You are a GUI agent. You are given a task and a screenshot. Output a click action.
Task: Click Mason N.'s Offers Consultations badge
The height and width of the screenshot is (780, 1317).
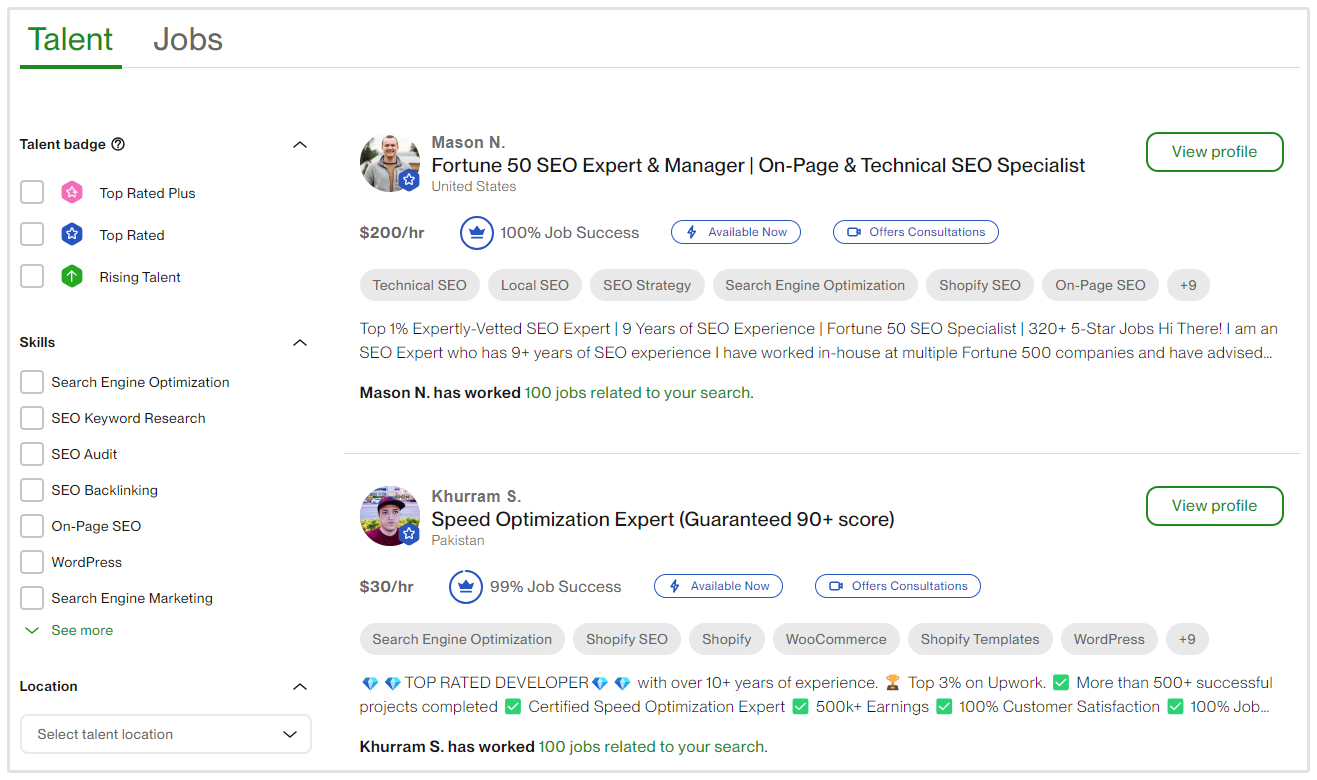pyautogui.click(x=915, y=232)
